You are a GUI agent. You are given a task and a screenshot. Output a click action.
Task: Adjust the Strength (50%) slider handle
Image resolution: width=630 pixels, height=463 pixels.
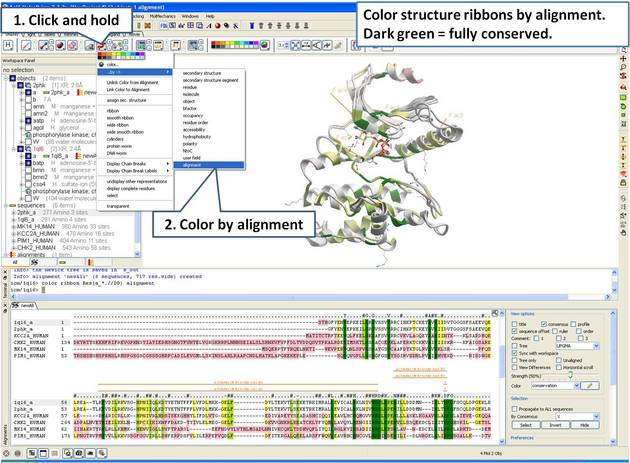[570, 375]
